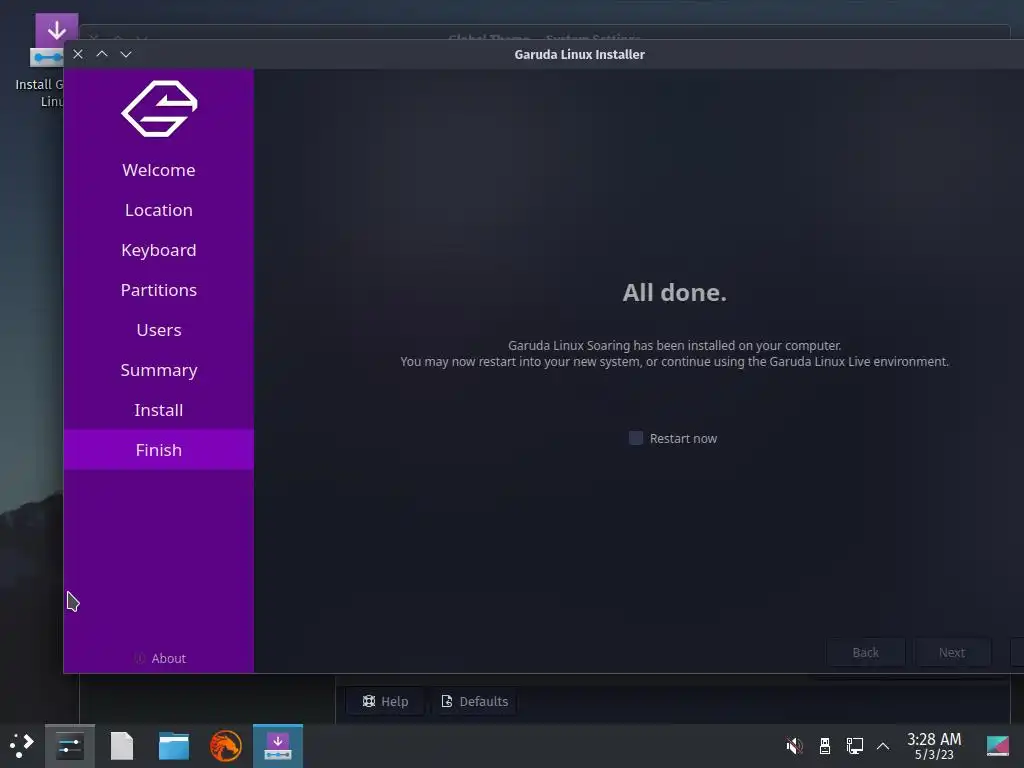Click the Next button in the installer
Image resolution: width=1024 pixels, height=768 pixels.
coord(952,652)
